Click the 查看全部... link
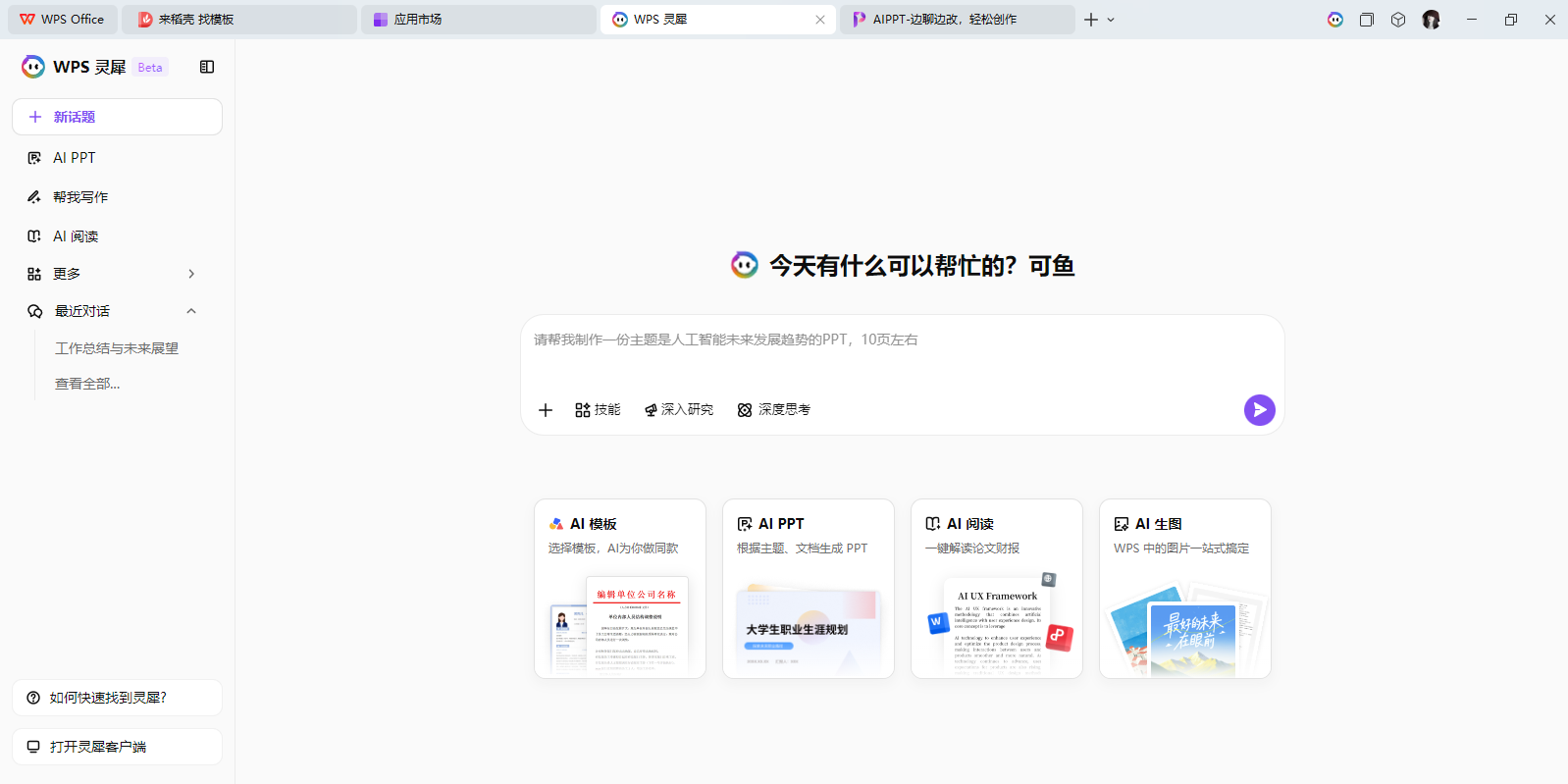The image size is (1568, 784). 87,384
